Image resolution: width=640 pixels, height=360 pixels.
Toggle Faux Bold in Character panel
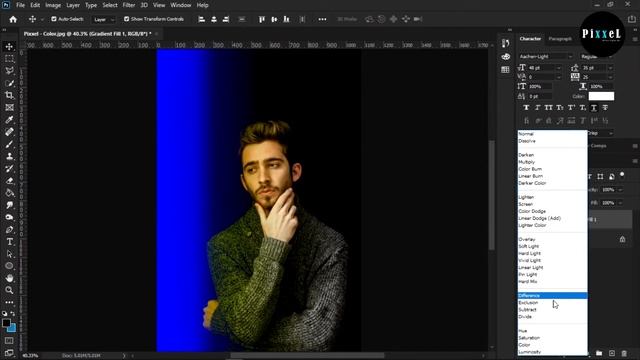[526, 108]
